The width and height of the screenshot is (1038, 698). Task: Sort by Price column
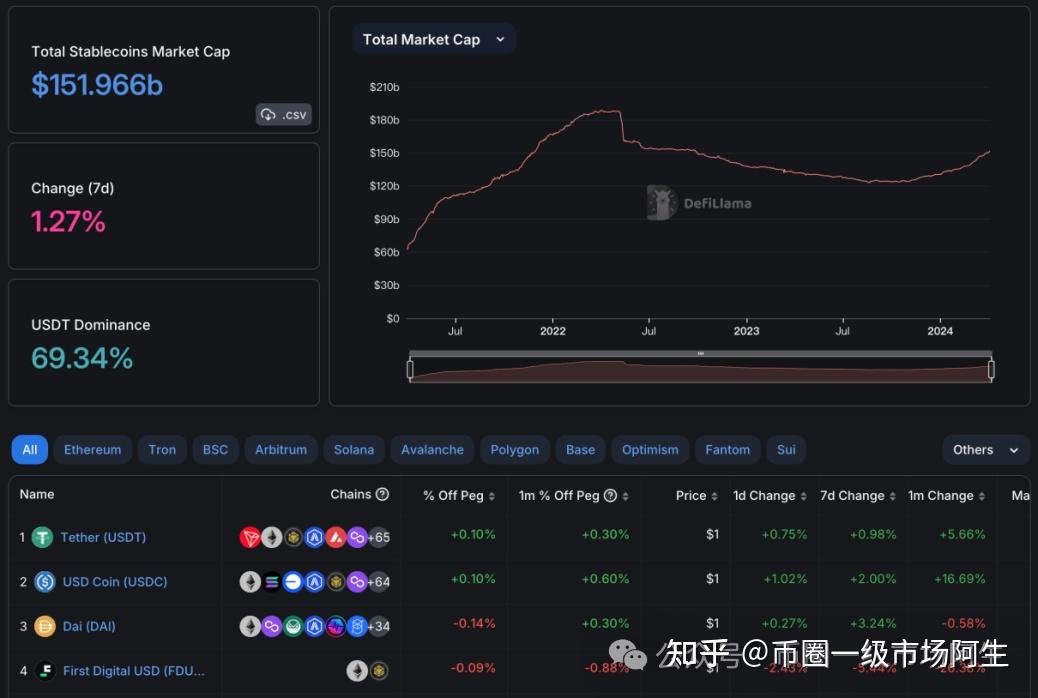click(x=714, y=496)
